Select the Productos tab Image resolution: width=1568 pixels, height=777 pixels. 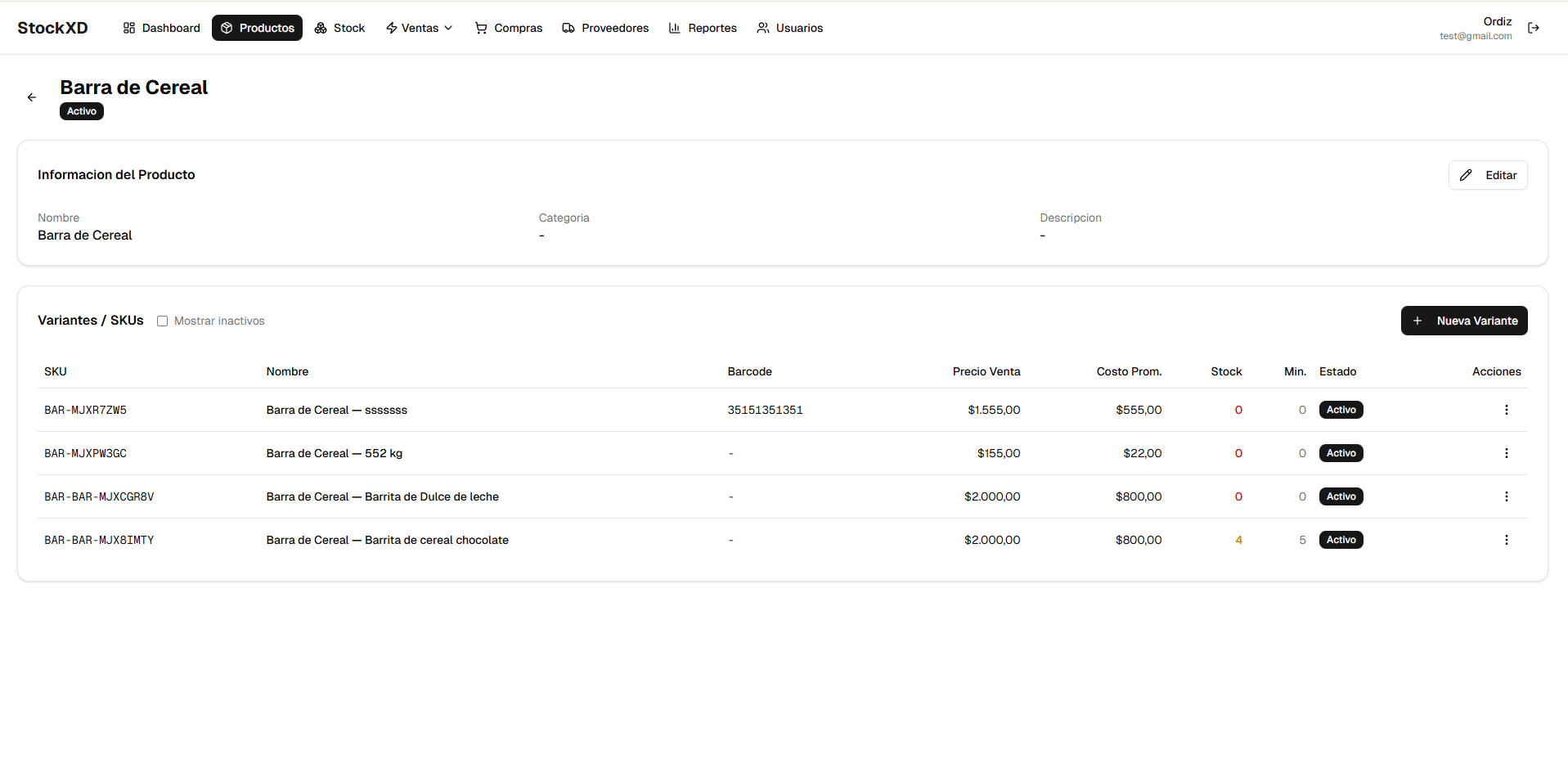click(x=257, y=28)
